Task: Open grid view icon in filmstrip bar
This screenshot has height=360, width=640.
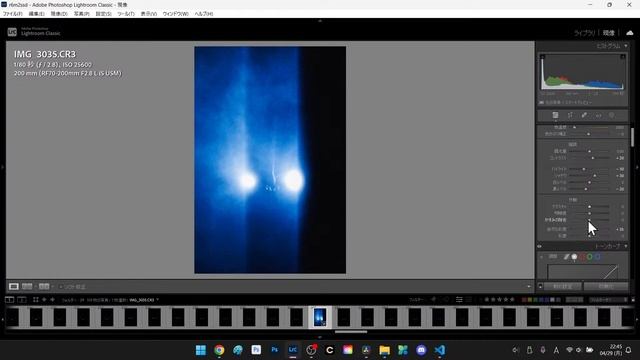Action: (36, 300)
